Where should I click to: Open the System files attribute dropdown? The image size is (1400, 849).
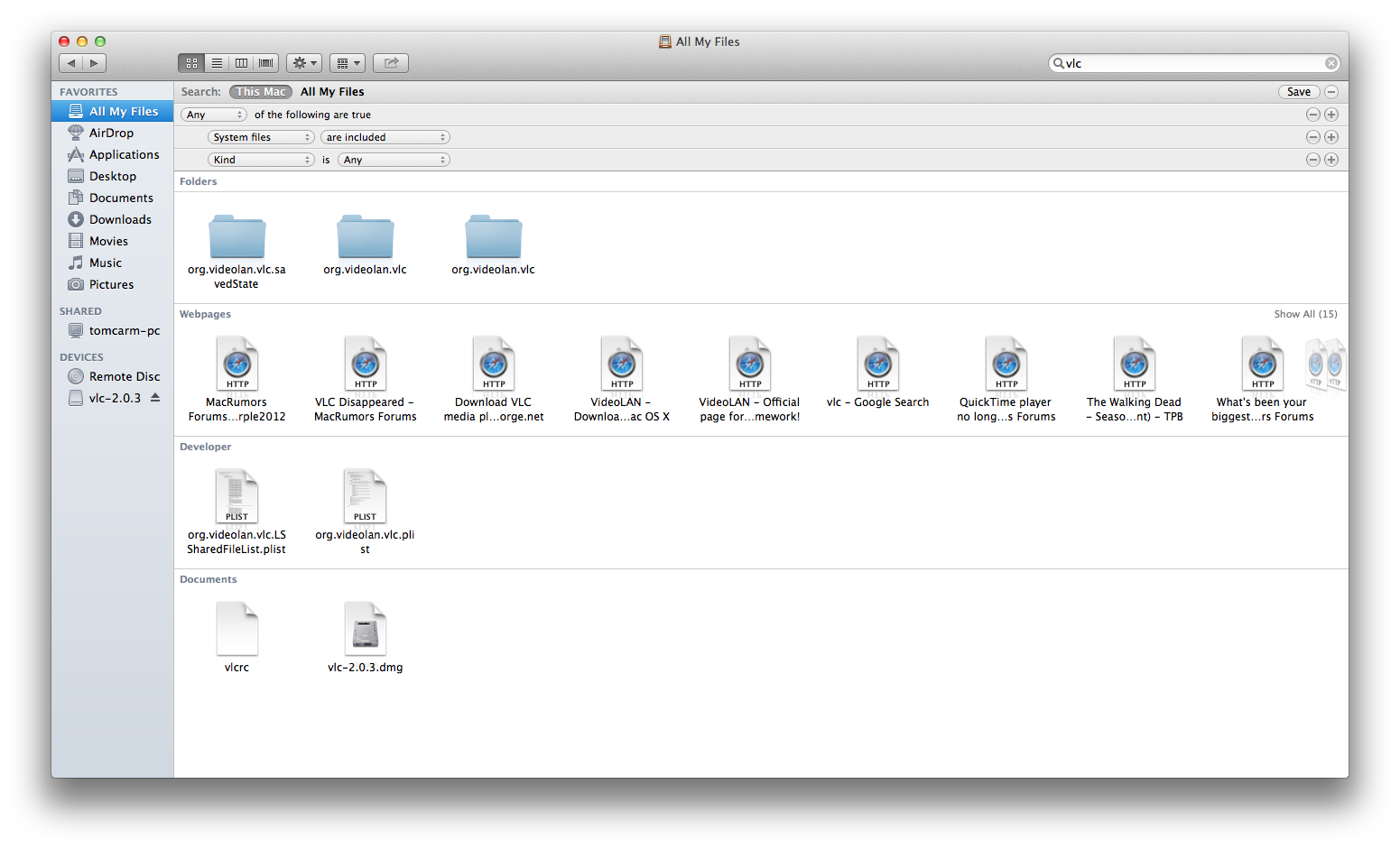pyautogui.click(x=261, y=137)
